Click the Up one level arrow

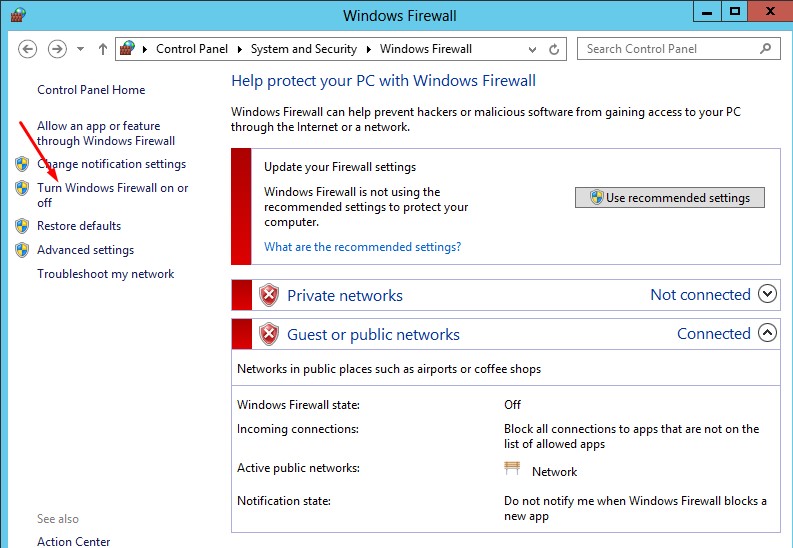coord(103,49)
